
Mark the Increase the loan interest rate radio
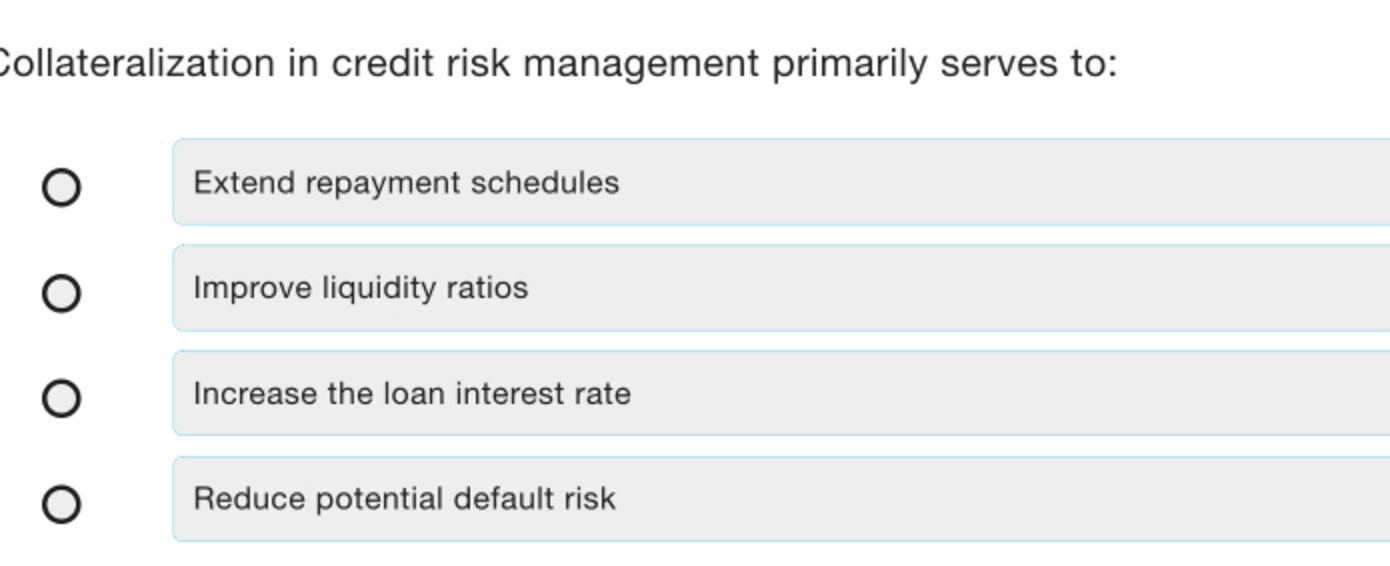point(61,398)
